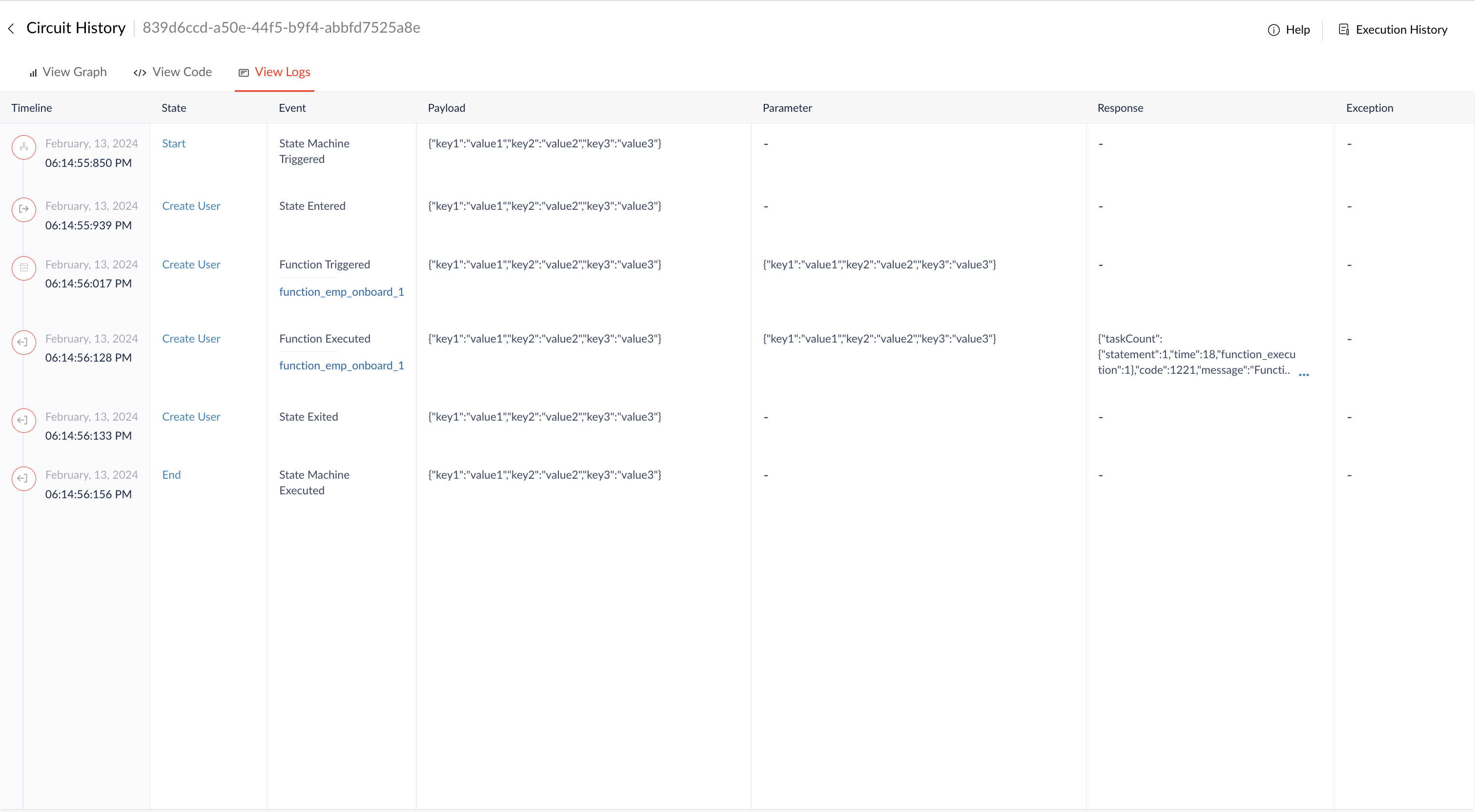Click the State Entered timeline icon
Screen dimensions: 1475x812
(24, 209)
